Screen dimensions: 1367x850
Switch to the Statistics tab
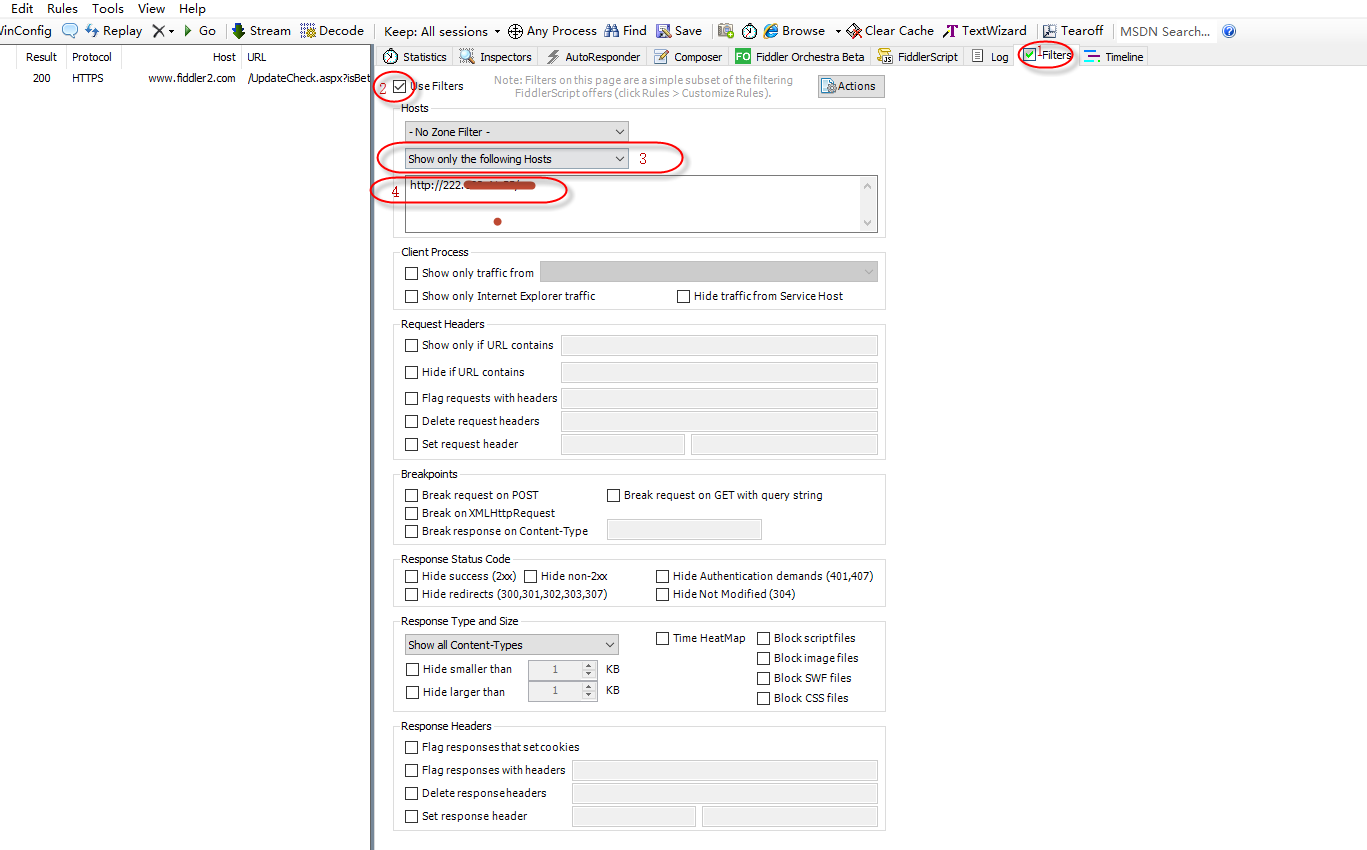[415, 57]
